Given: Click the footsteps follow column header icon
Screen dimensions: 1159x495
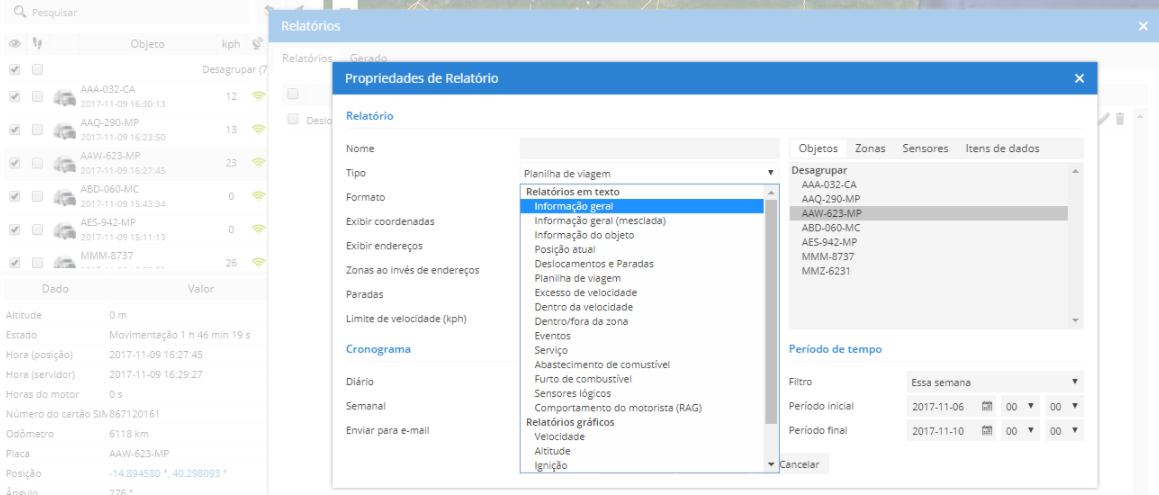Looking at the screenshot, I should (37, 44).
